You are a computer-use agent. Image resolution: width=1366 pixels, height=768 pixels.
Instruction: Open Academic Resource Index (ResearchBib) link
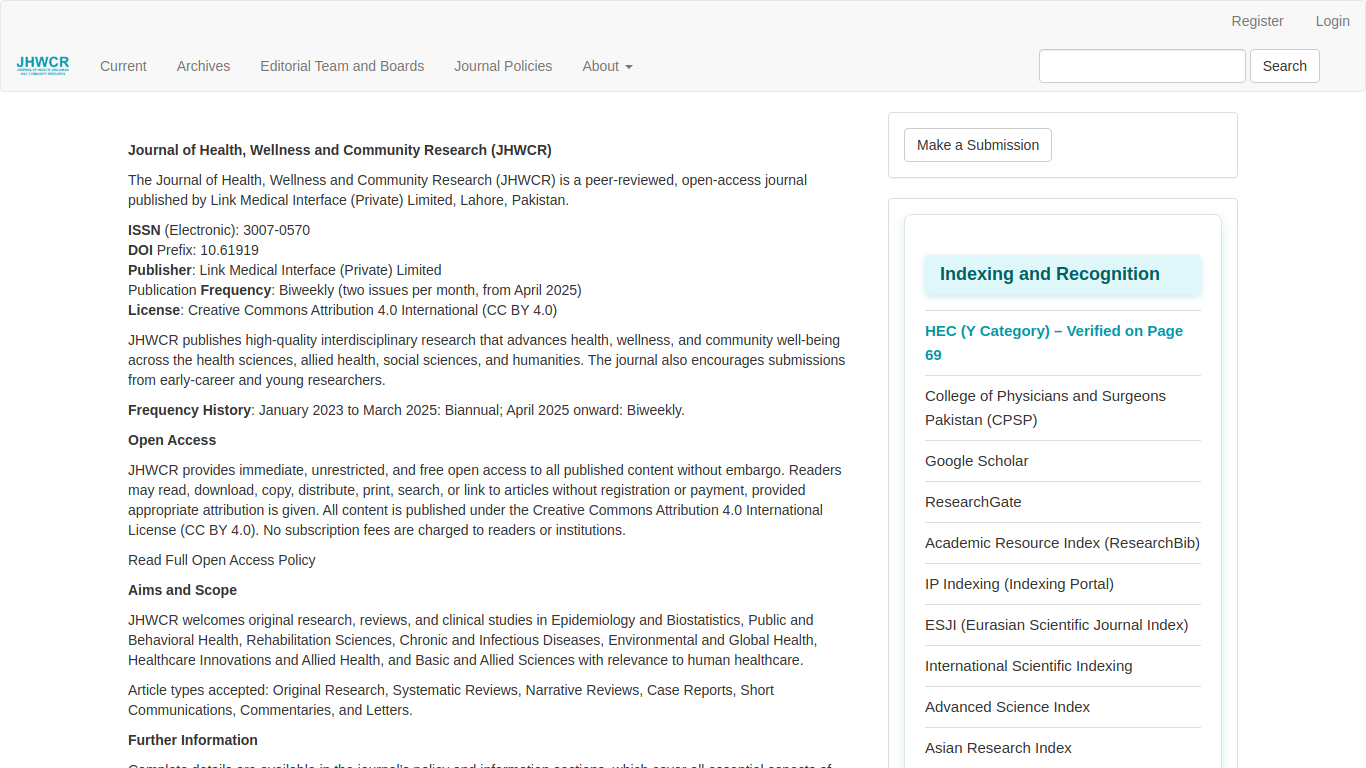coord(1062,543)
